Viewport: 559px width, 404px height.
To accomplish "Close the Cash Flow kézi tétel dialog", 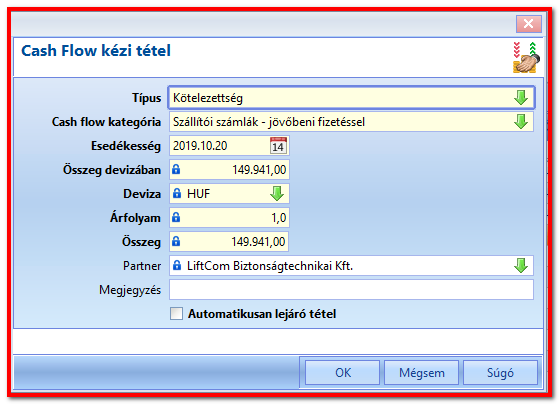I will click(x=529, y=24).
